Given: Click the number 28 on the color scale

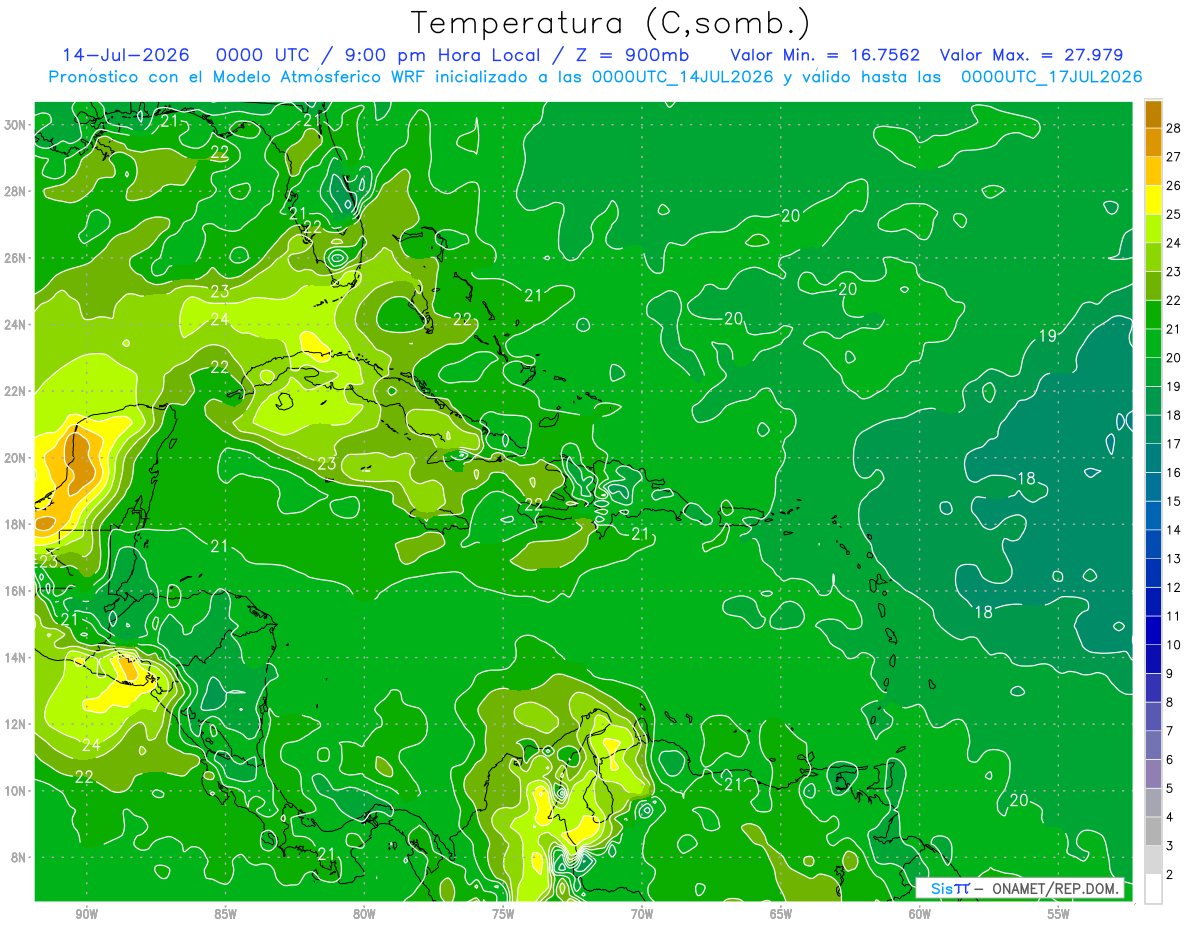Looking at the screenshot, I should (x=1173, y=128).
